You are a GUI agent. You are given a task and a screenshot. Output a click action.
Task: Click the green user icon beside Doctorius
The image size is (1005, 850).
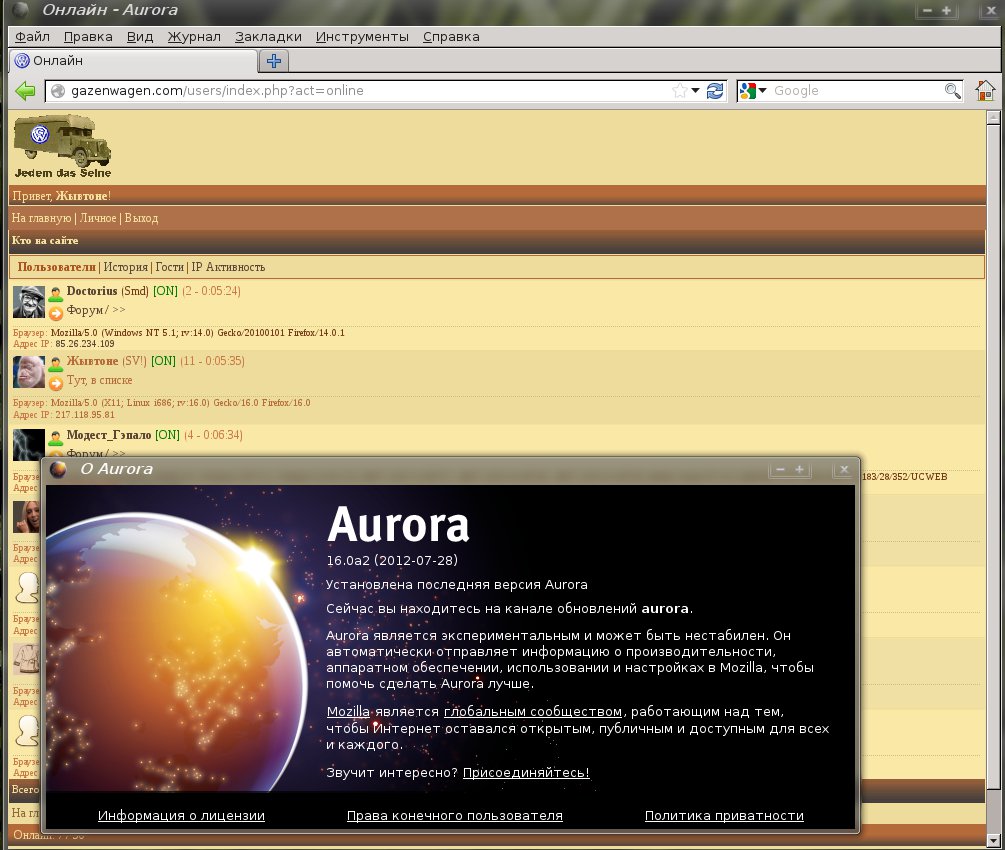(x=56, y=293)
